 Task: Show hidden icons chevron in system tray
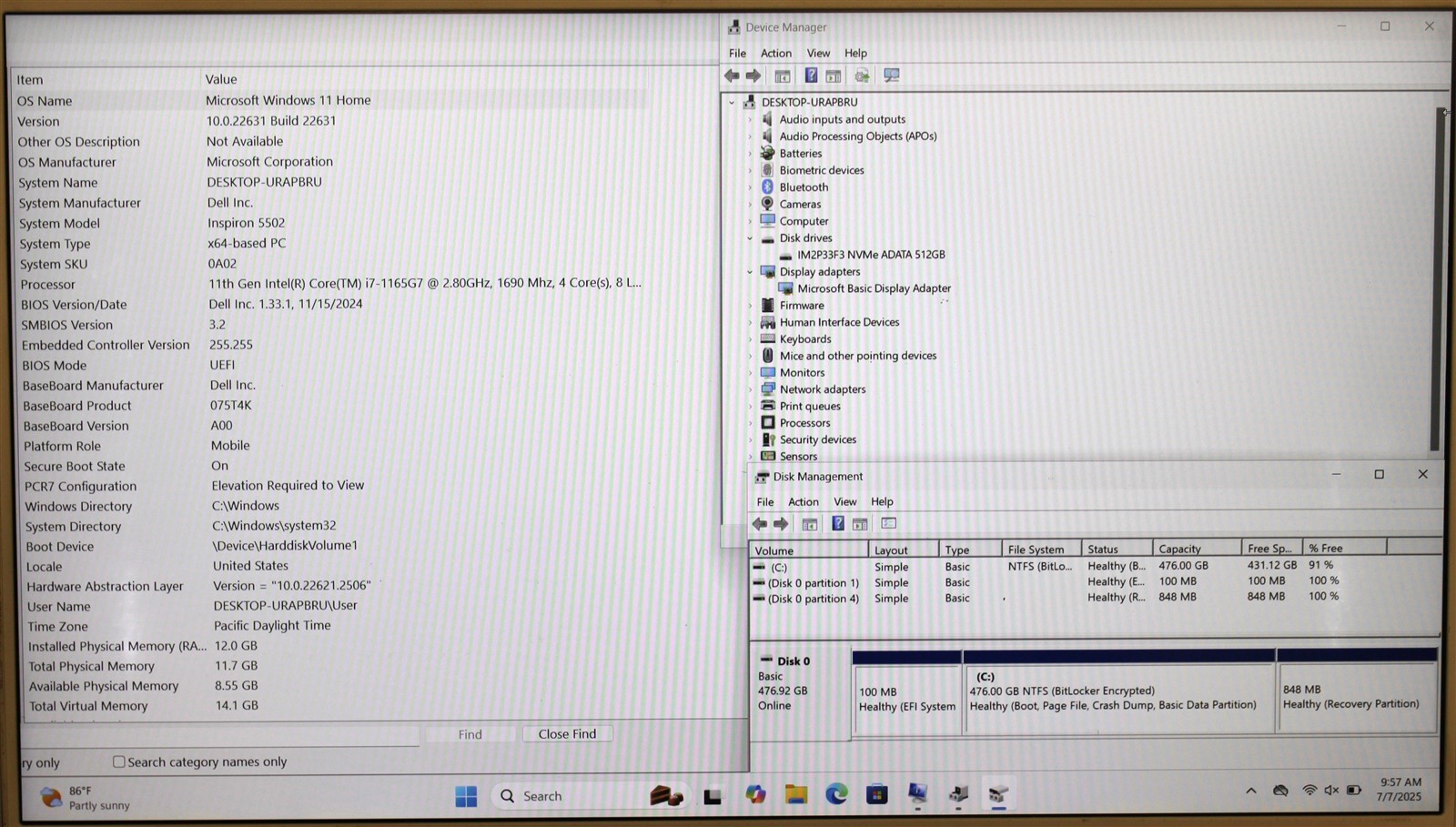pos(1251,791)
